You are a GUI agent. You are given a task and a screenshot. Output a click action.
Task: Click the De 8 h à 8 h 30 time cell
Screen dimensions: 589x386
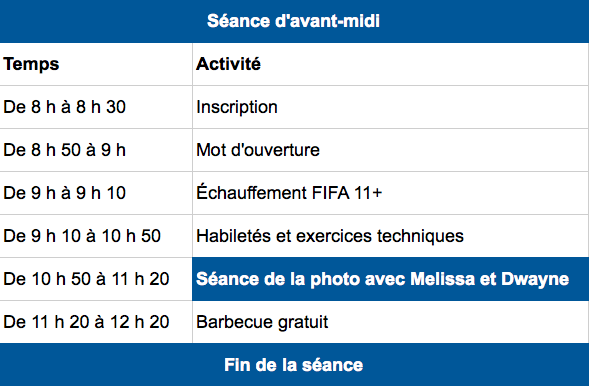[x=96, y=107]
